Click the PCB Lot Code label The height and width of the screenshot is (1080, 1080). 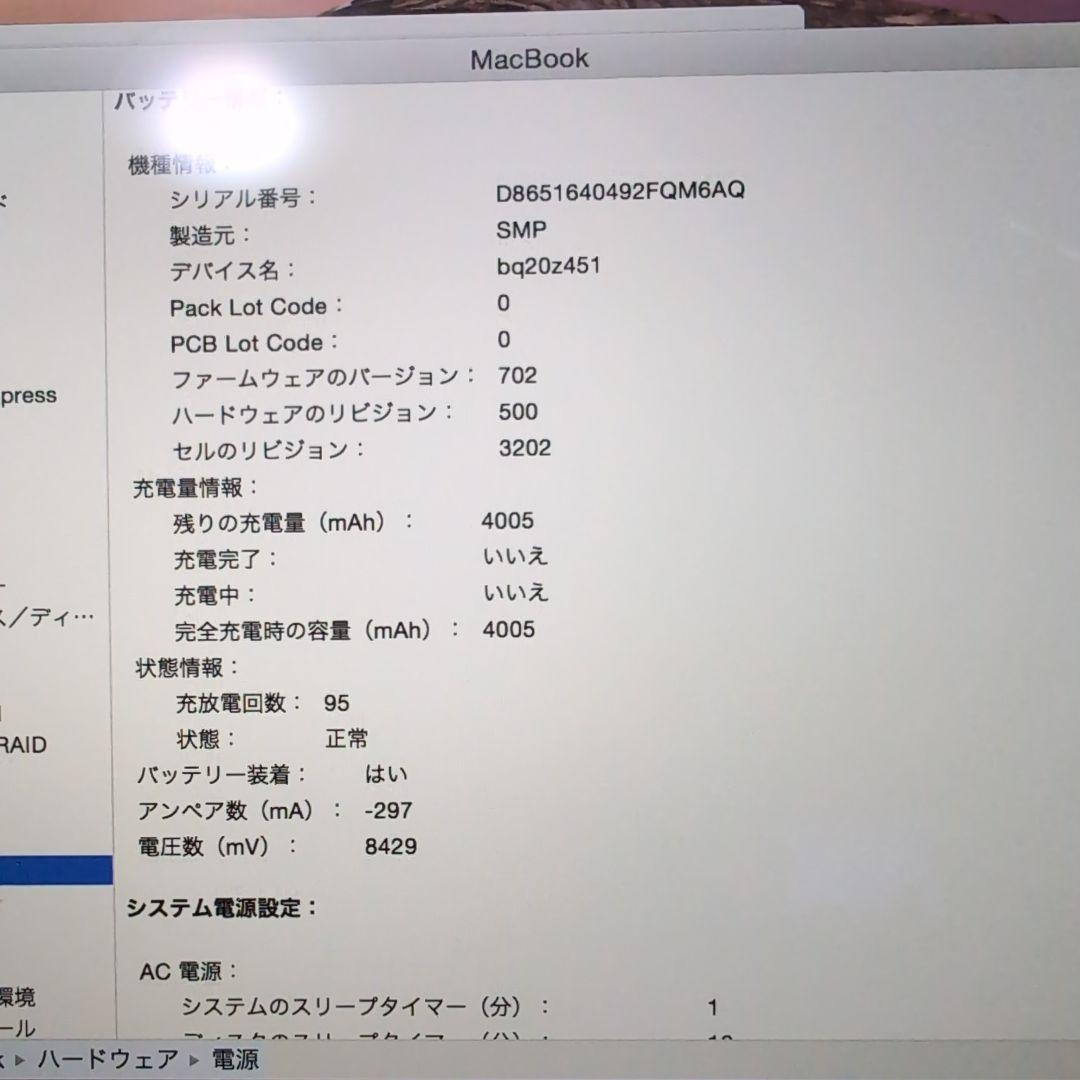click(253, 343)
